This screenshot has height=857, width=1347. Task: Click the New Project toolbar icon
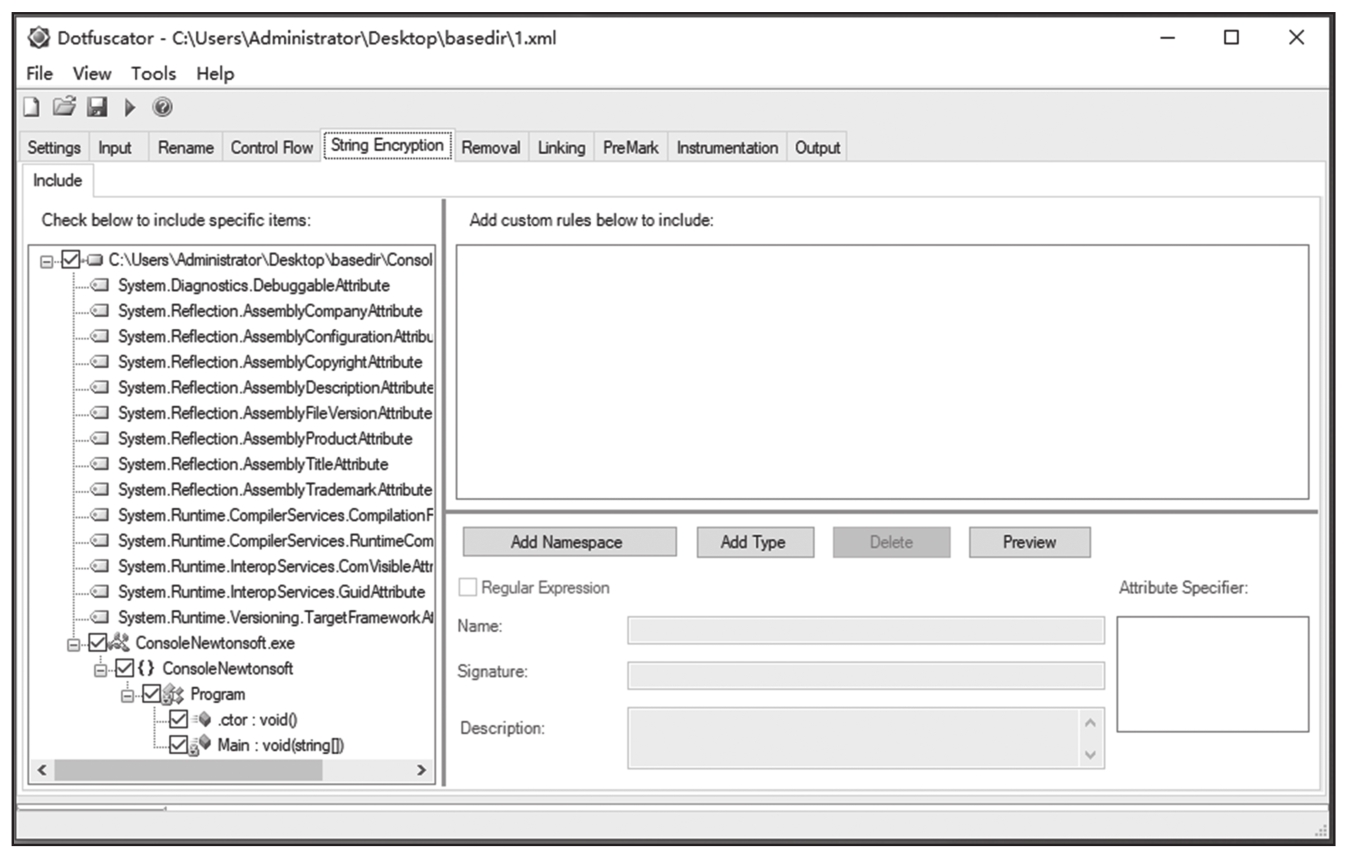32,107
